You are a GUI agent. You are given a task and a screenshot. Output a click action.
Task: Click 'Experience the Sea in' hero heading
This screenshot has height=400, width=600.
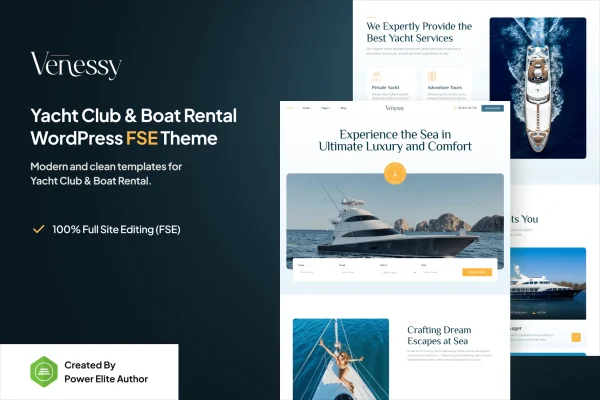click(x=395, y=134)
